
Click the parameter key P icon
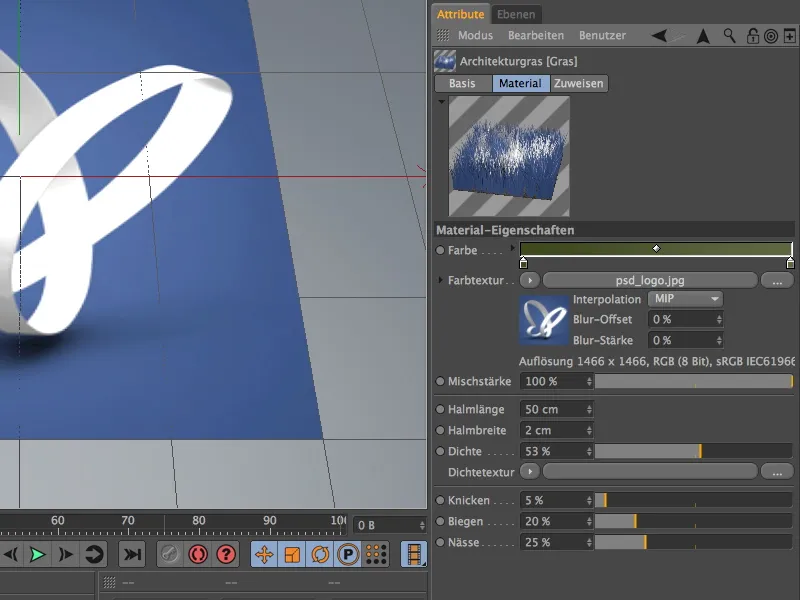click(348, 555)
